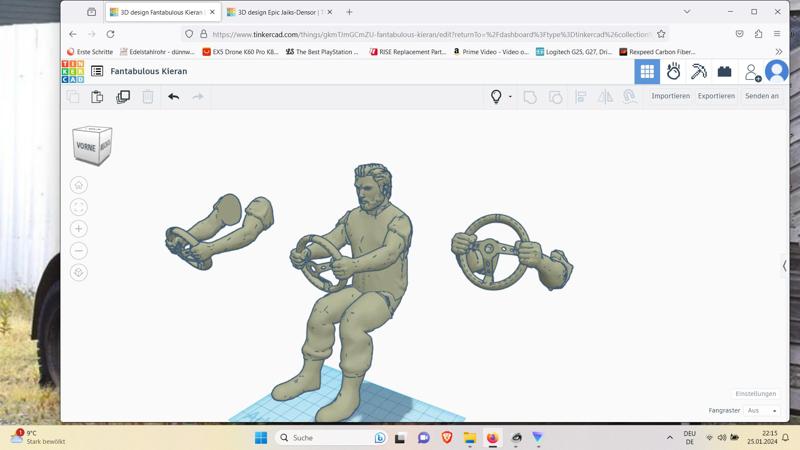Toggle the orthographic perspective view button

(79, 272)
